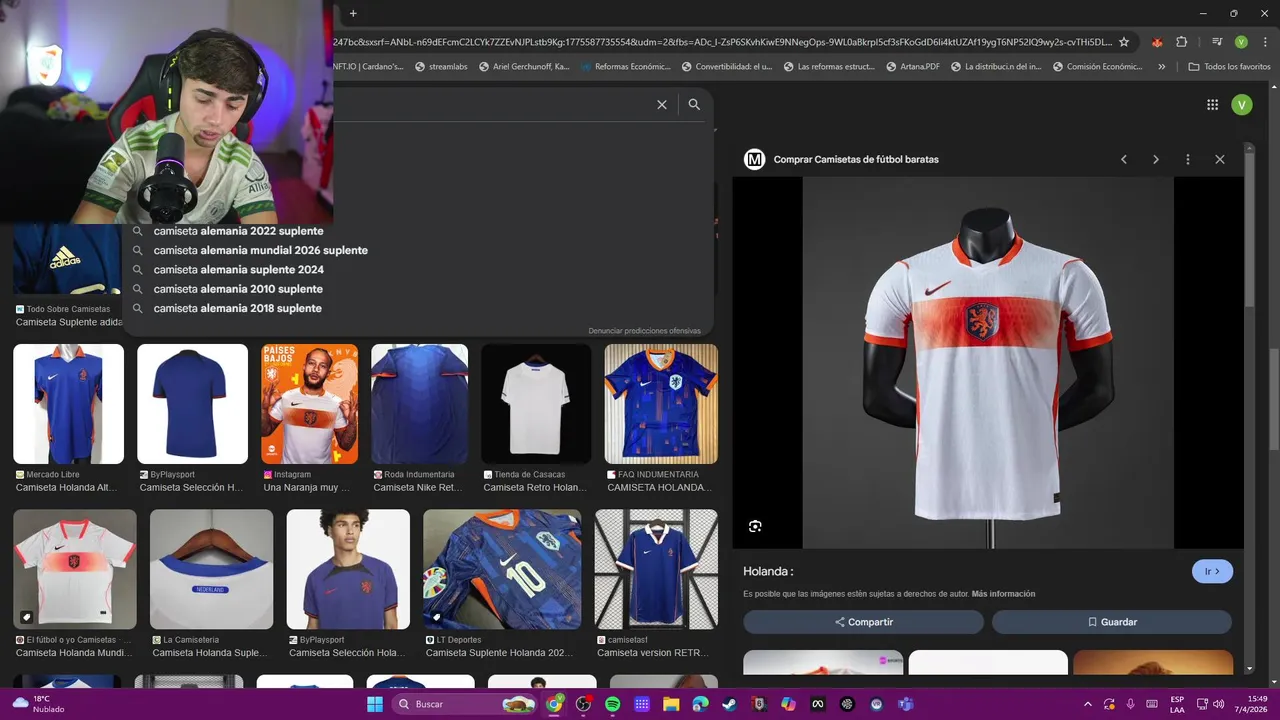Open Microsoft Edge from the taskbar
Image resolution: width=1280 pixels, height=720 pixels.
[x=701, y=704]
